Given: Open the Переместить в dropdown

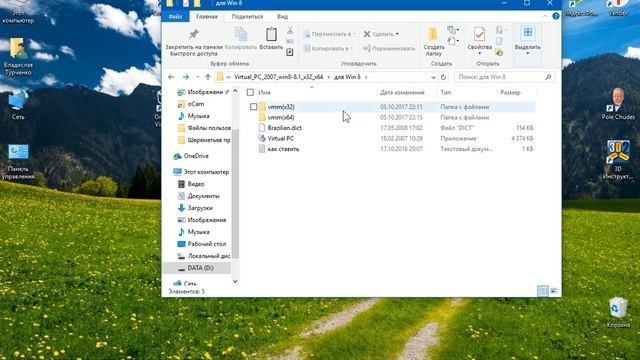Looking at the screenshot, I should tap(329, 34).
